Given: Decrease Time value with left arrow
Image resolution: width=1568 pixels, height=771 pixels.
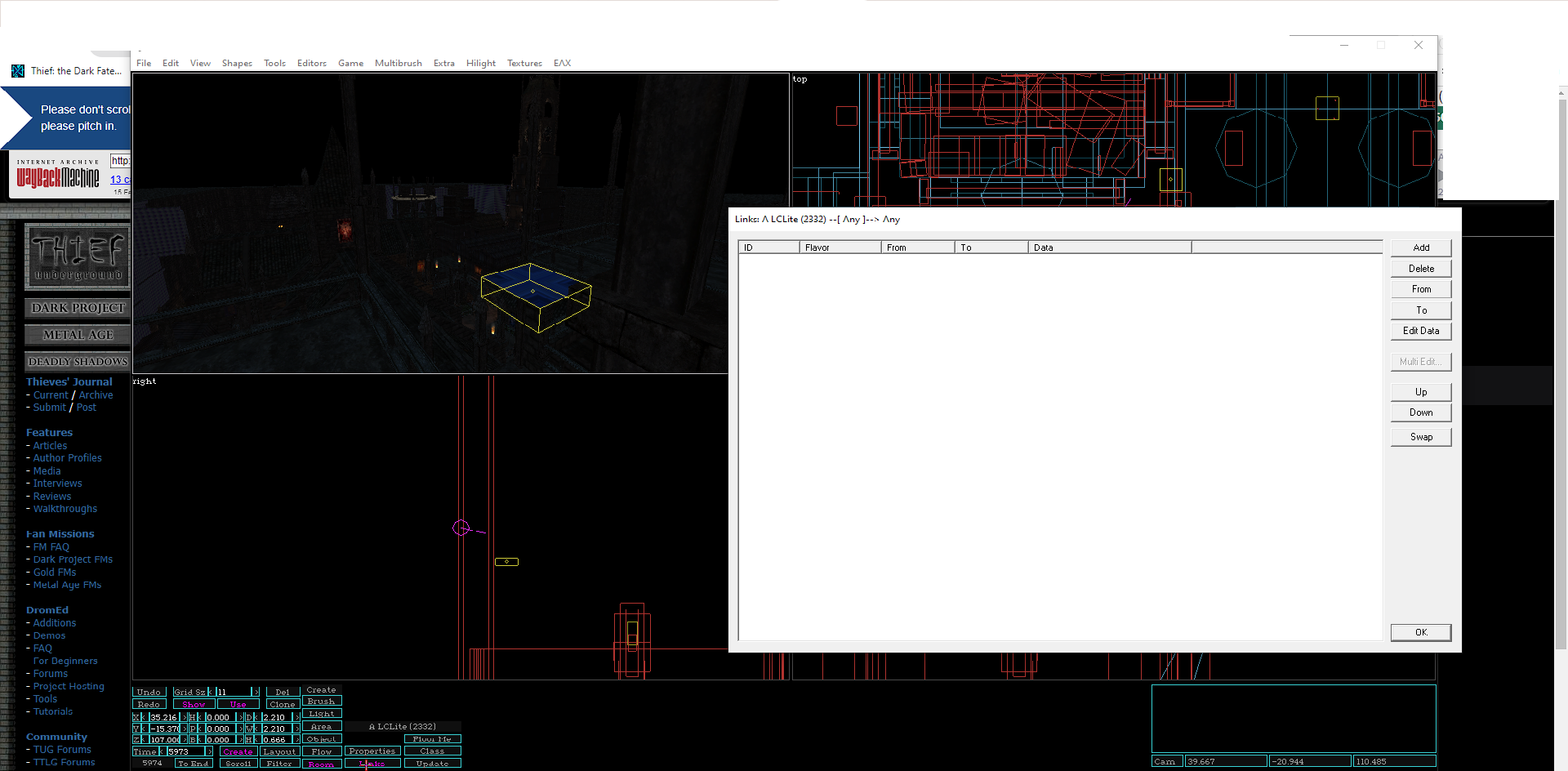Looking at the screenshot, I should [x=163, y=751].
